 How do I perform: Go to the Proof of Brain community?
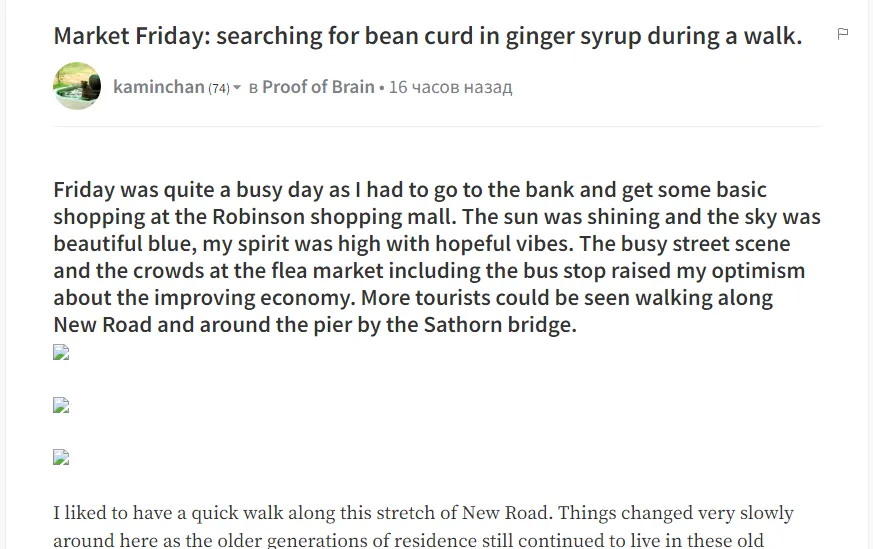coord(318,87)
